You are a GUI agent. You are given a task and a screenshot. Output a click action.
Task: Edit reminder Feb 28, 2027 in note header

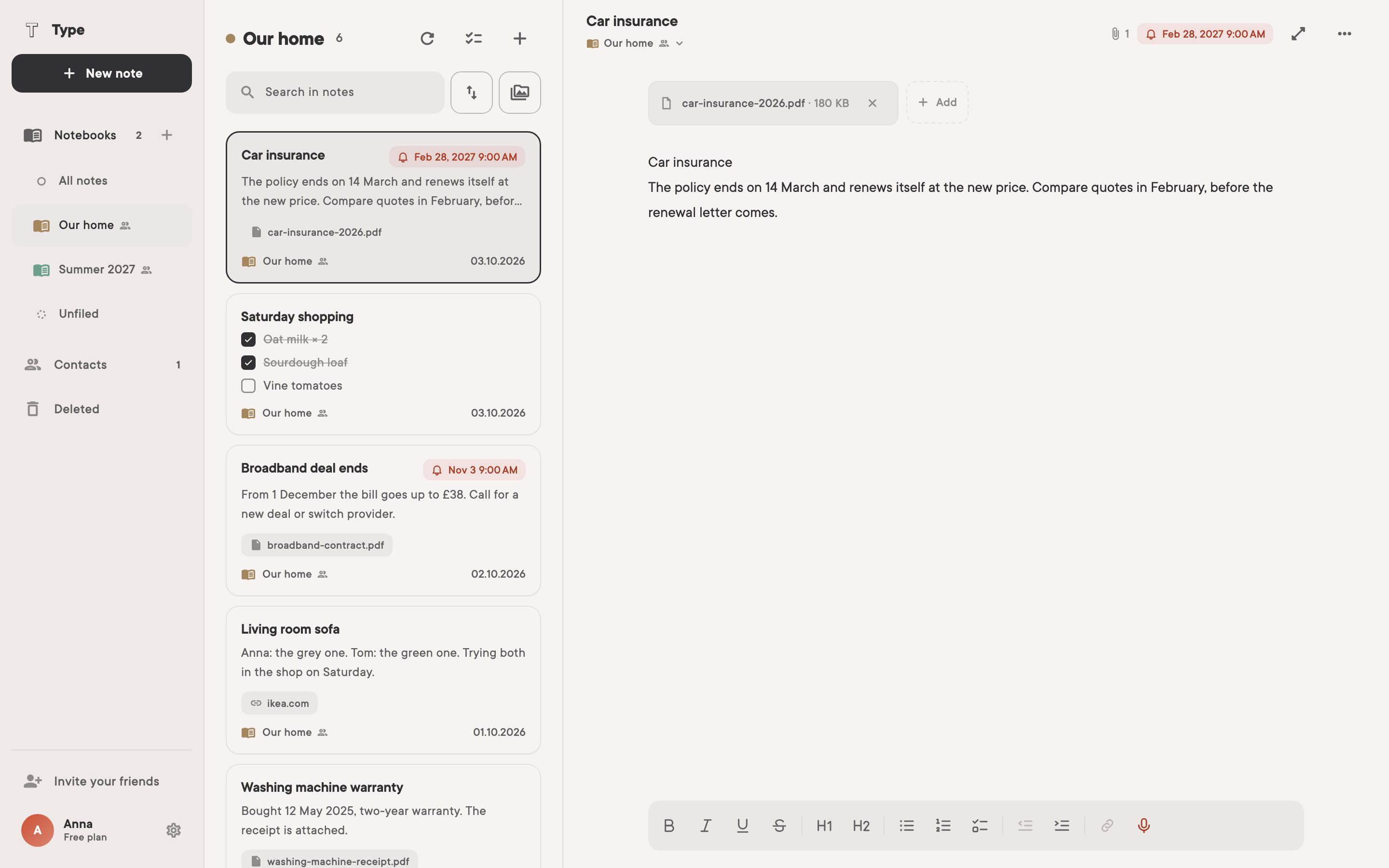(1205, 34)
